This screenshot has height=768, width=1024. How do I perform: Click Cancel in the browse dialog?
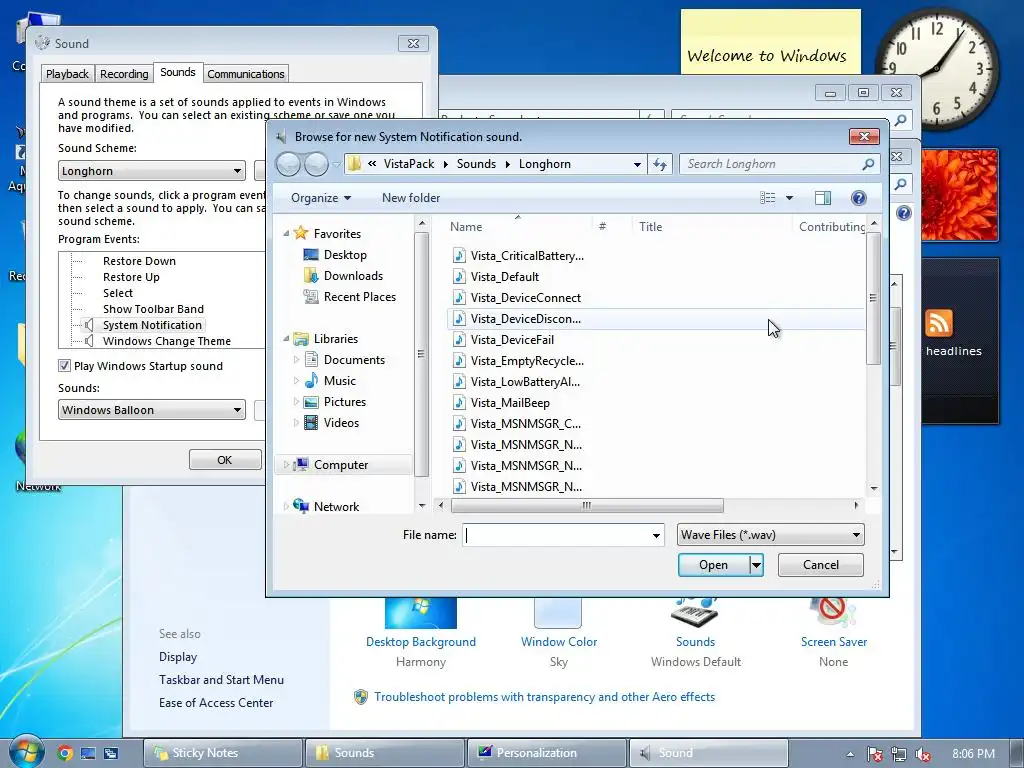(x=820, y=565)
